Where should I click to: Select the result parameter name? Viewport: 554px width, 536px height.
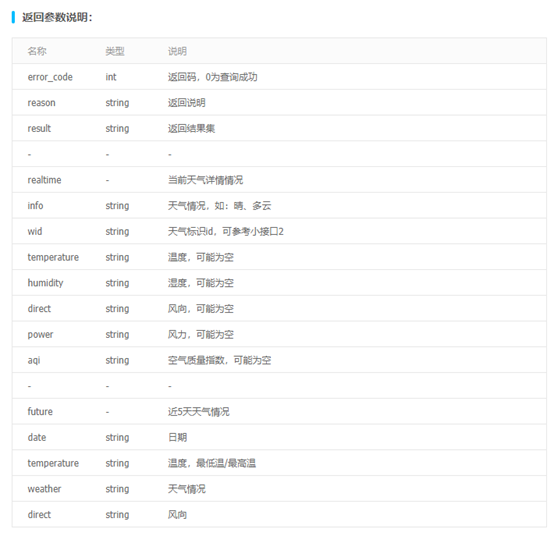(x=39, y=128)
